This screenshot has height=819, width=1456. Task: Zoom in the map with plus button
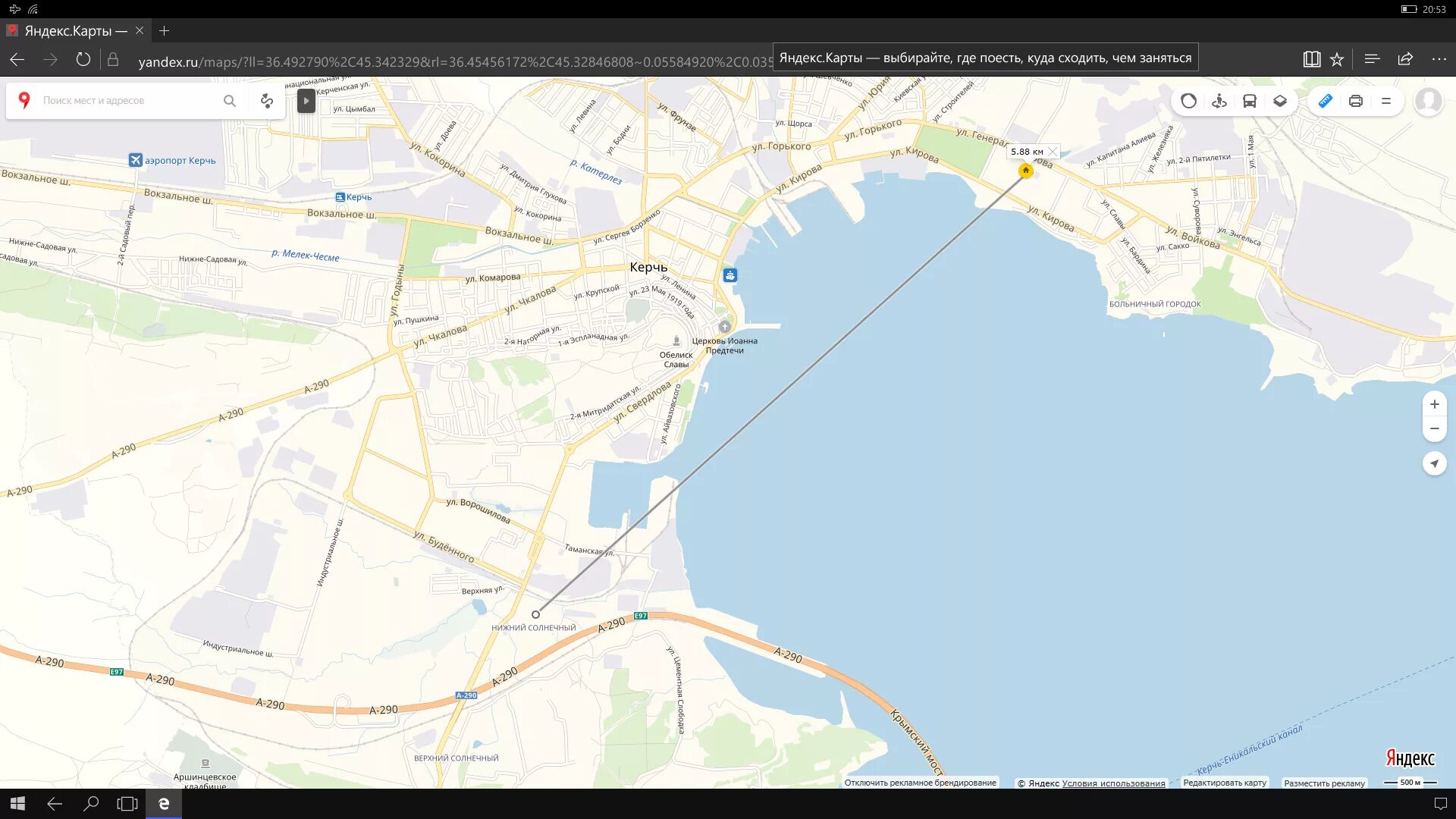(x=1435, y=404)
